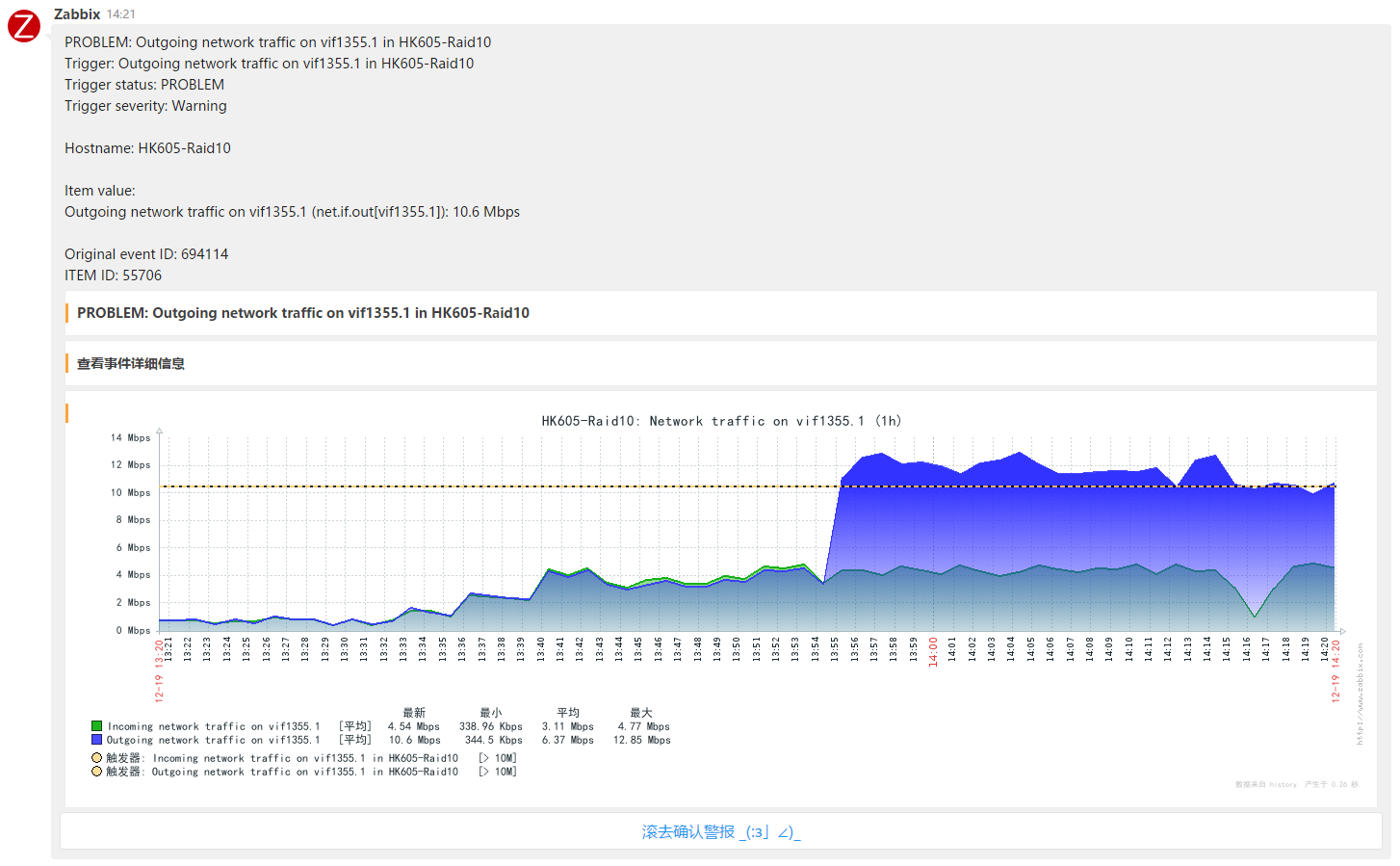Click the 344.5 Kbps minimum value
This screenshot has width=1400, height=866.
pyautogui.click(x=494, y=740)
